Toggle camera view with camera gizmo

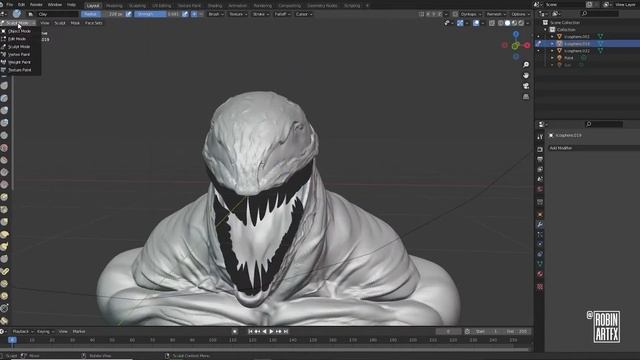(x=526, y=86)
